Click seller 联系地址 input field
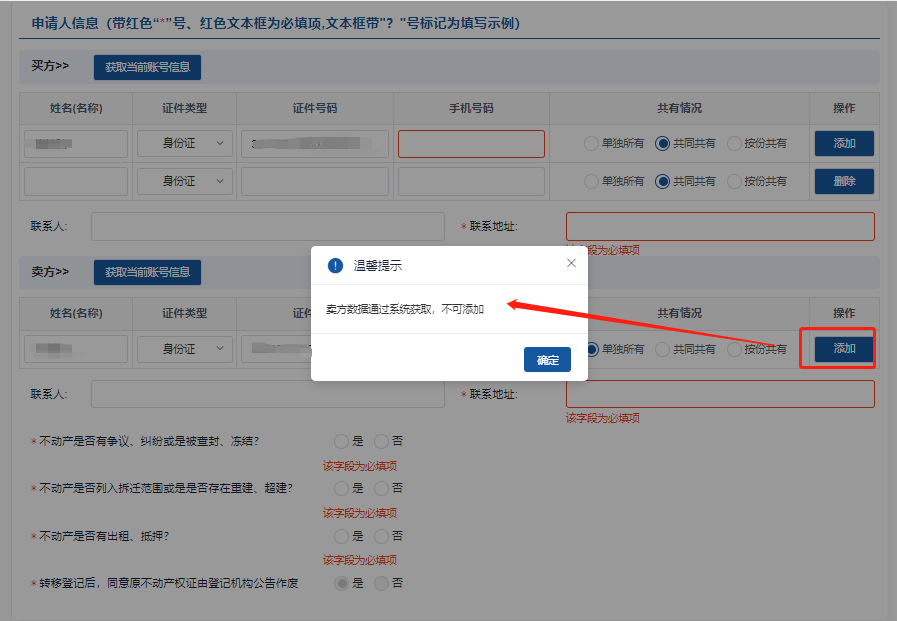This screenshot has height=621, width=897. coord(720,394)
